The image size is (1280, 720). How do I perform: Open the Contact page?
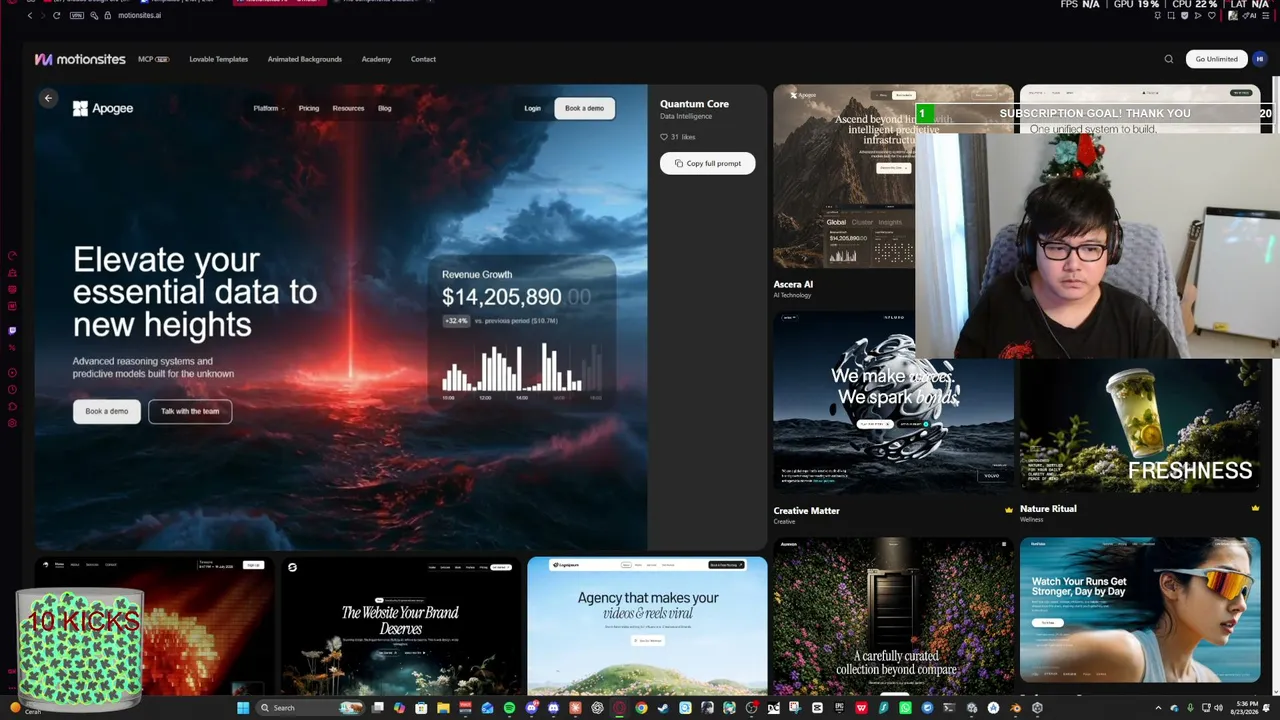pyautogui.click(x=423, y=59)
